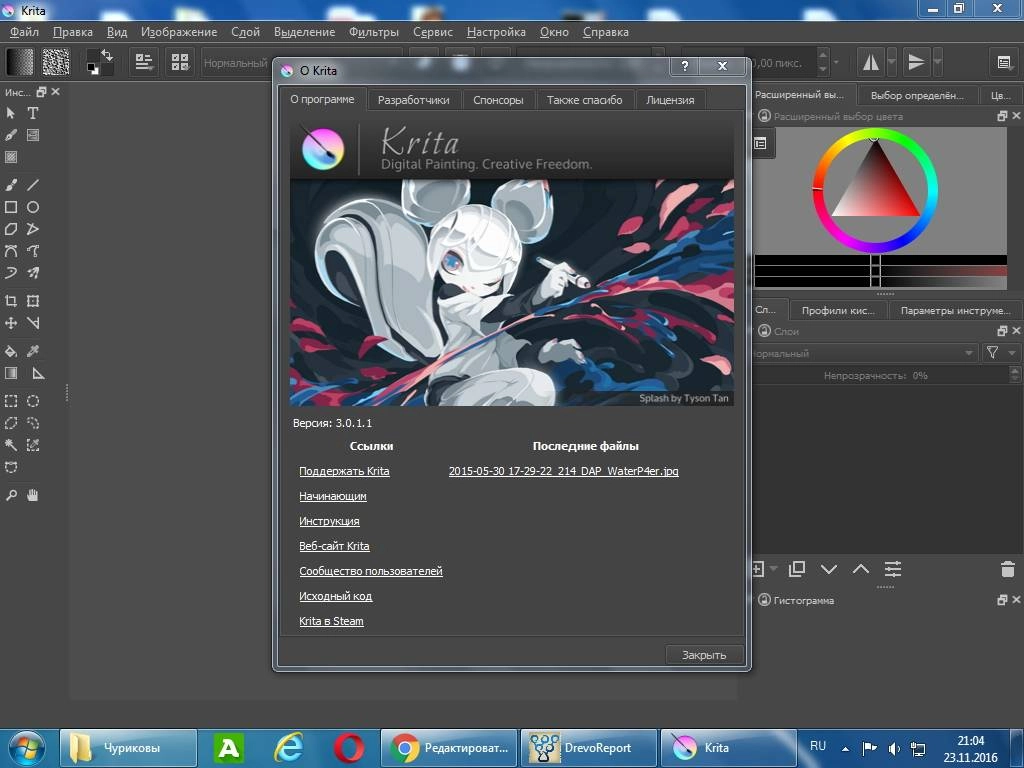Select the elliptical selection tool
Viewport: 1024px width, 768px height.
click(x=33, y=401)
